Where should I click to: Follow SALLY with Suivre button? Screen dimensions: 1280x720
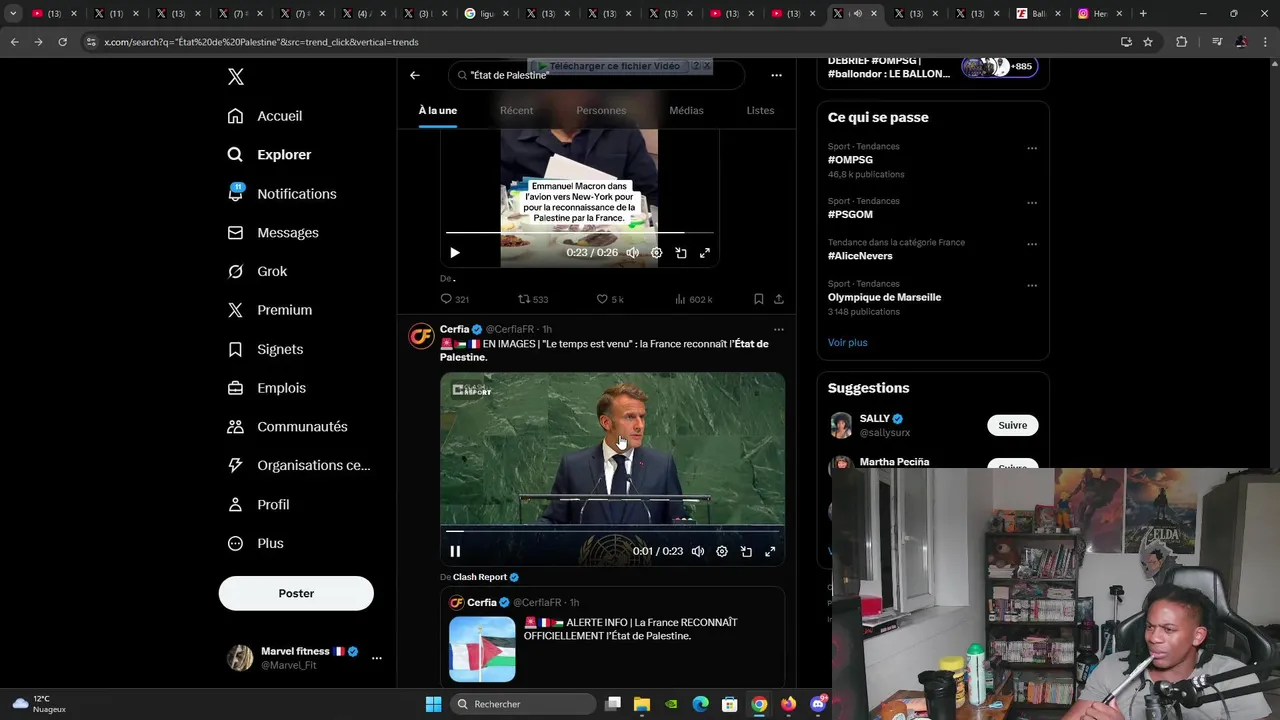point(1013,425)
